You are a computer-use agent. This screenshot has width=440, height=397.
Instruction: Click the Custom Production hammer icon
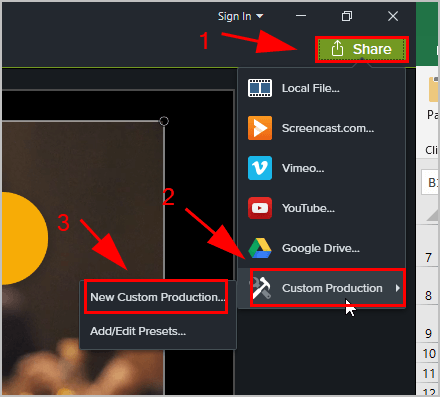point(261,288)
